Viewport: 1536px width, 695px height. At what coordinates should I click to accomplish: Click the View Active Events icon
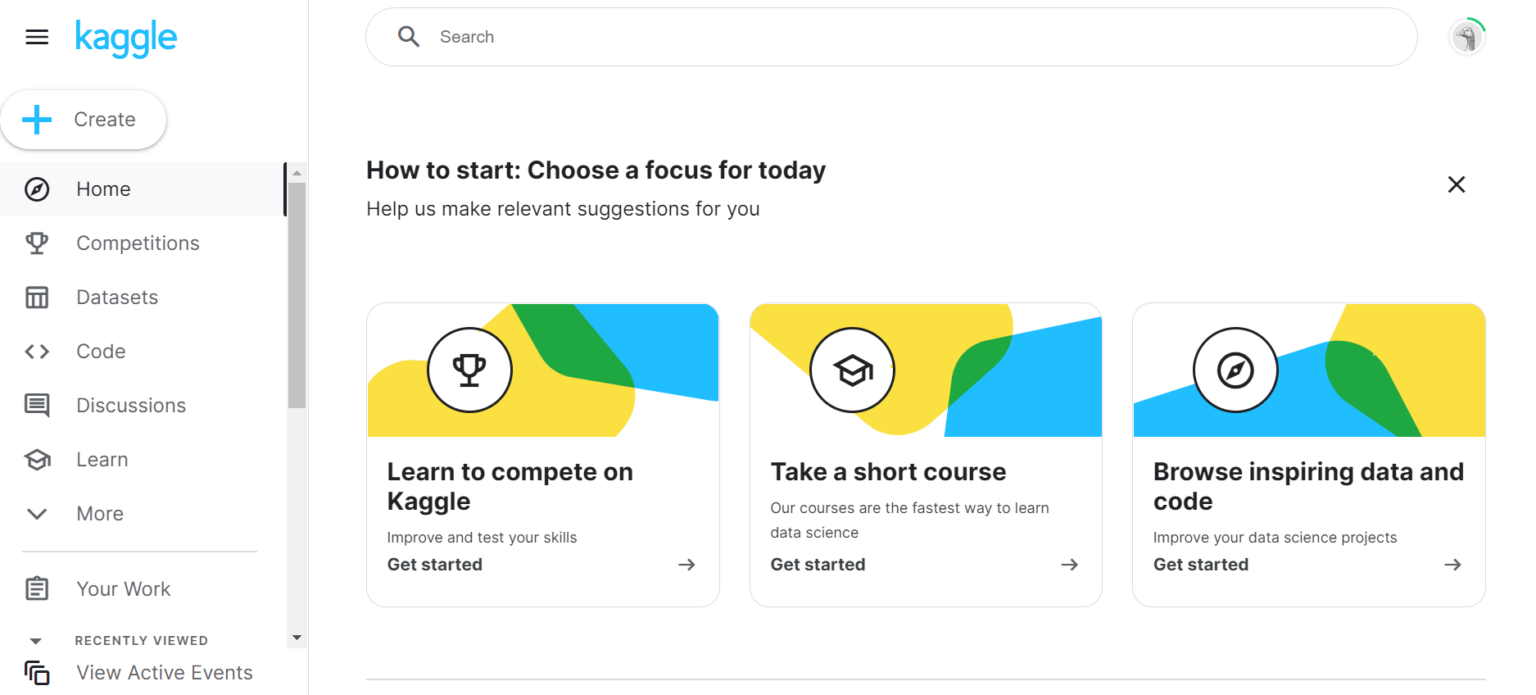[37, 673]
